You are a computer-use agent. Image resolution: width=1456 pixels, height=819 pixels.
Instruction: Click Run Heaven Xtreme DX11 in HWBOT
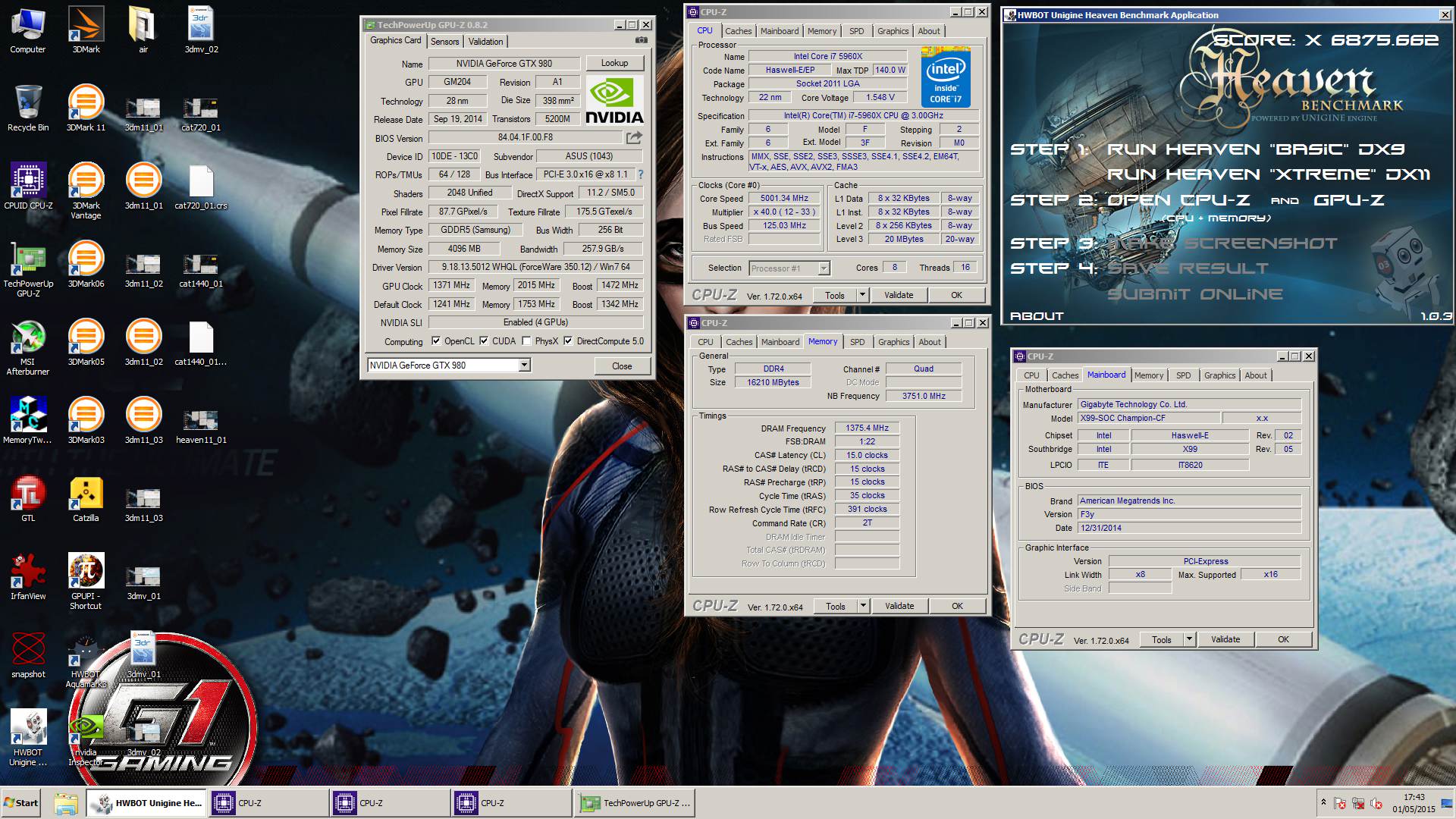(1269, 174)
